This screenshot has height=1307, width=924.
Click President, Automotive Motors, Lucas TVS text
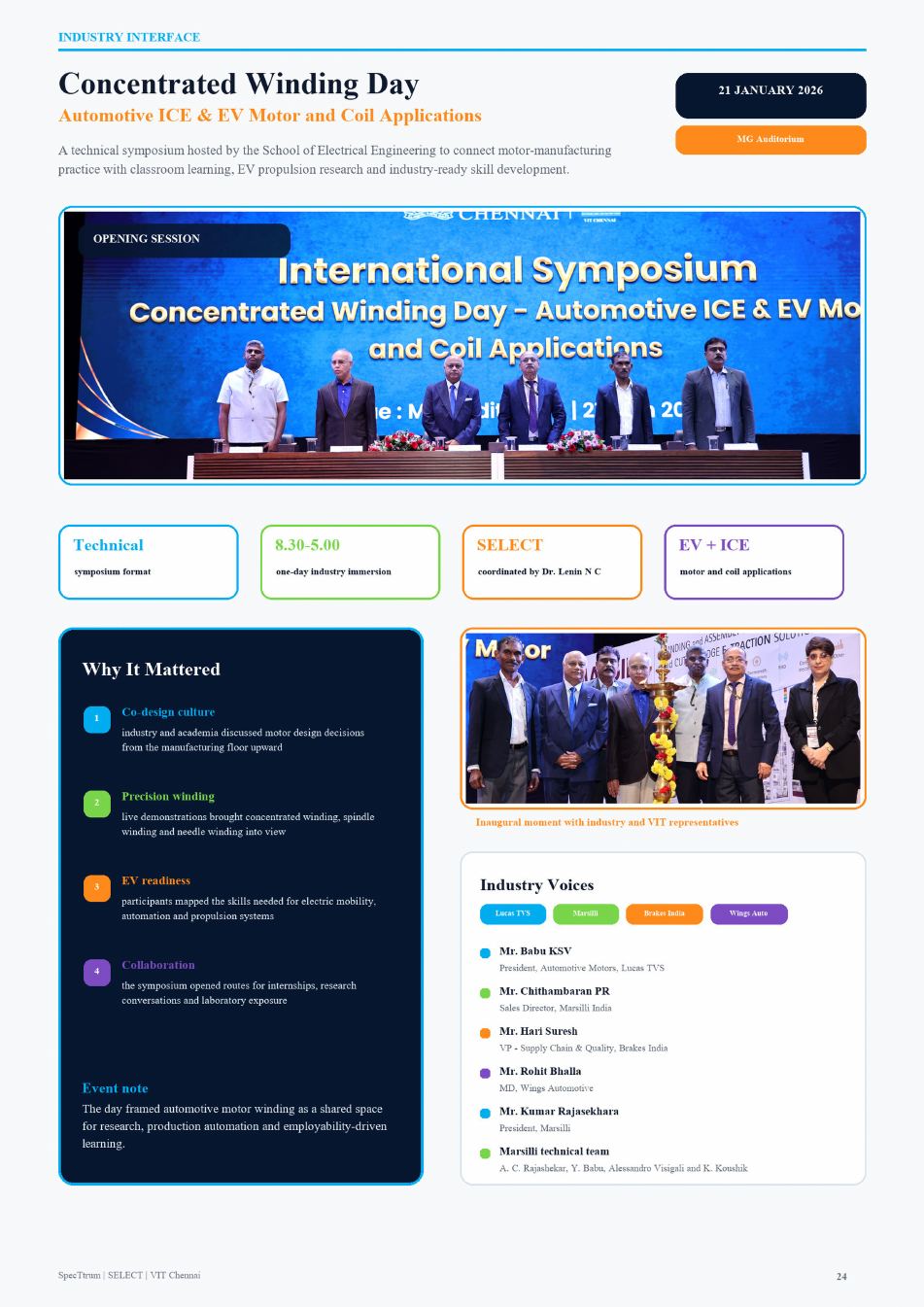pyautogui.click(x=582, y=968)
